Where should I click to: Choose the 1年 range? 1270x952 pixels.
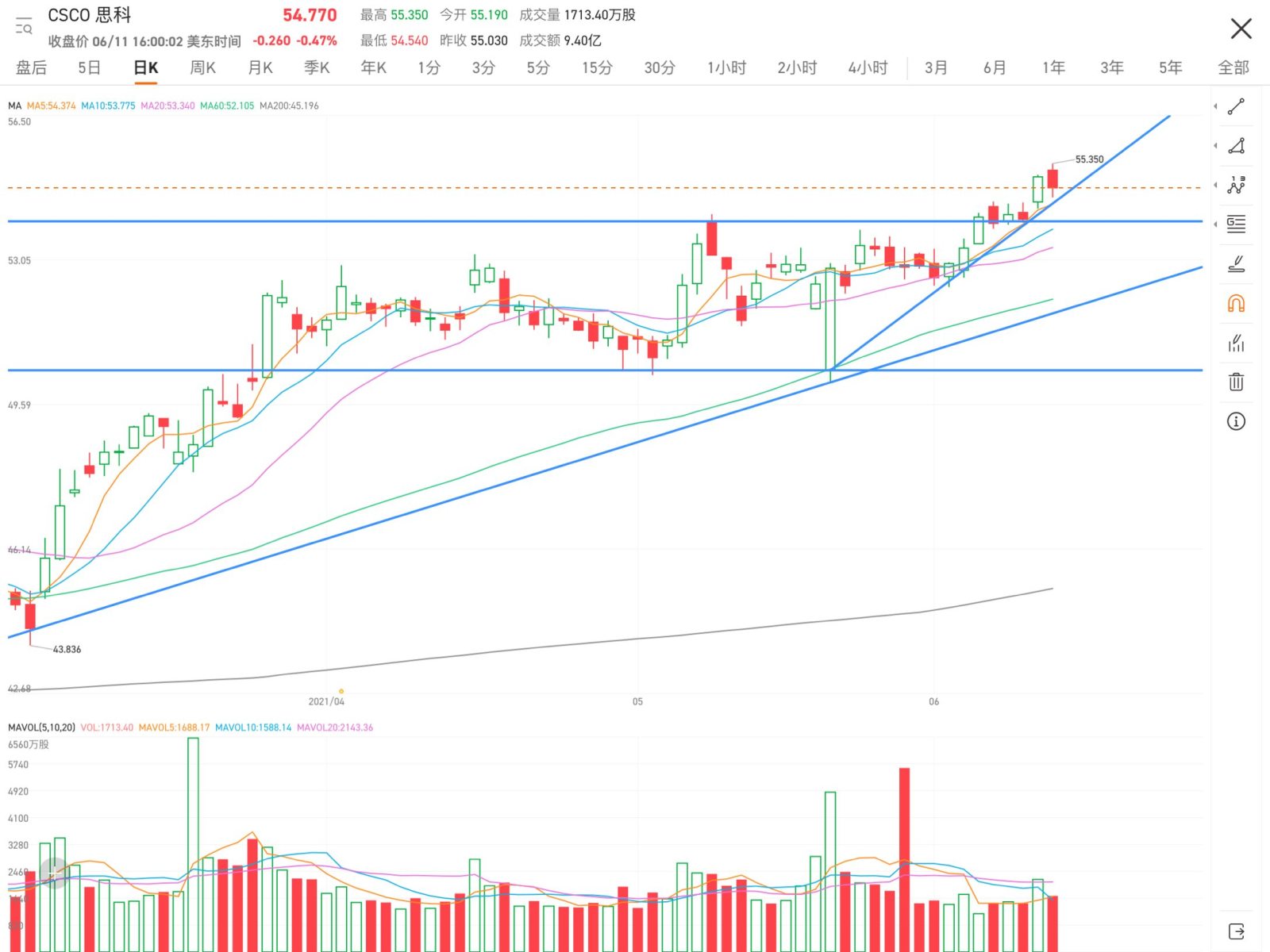(1053, 67)
